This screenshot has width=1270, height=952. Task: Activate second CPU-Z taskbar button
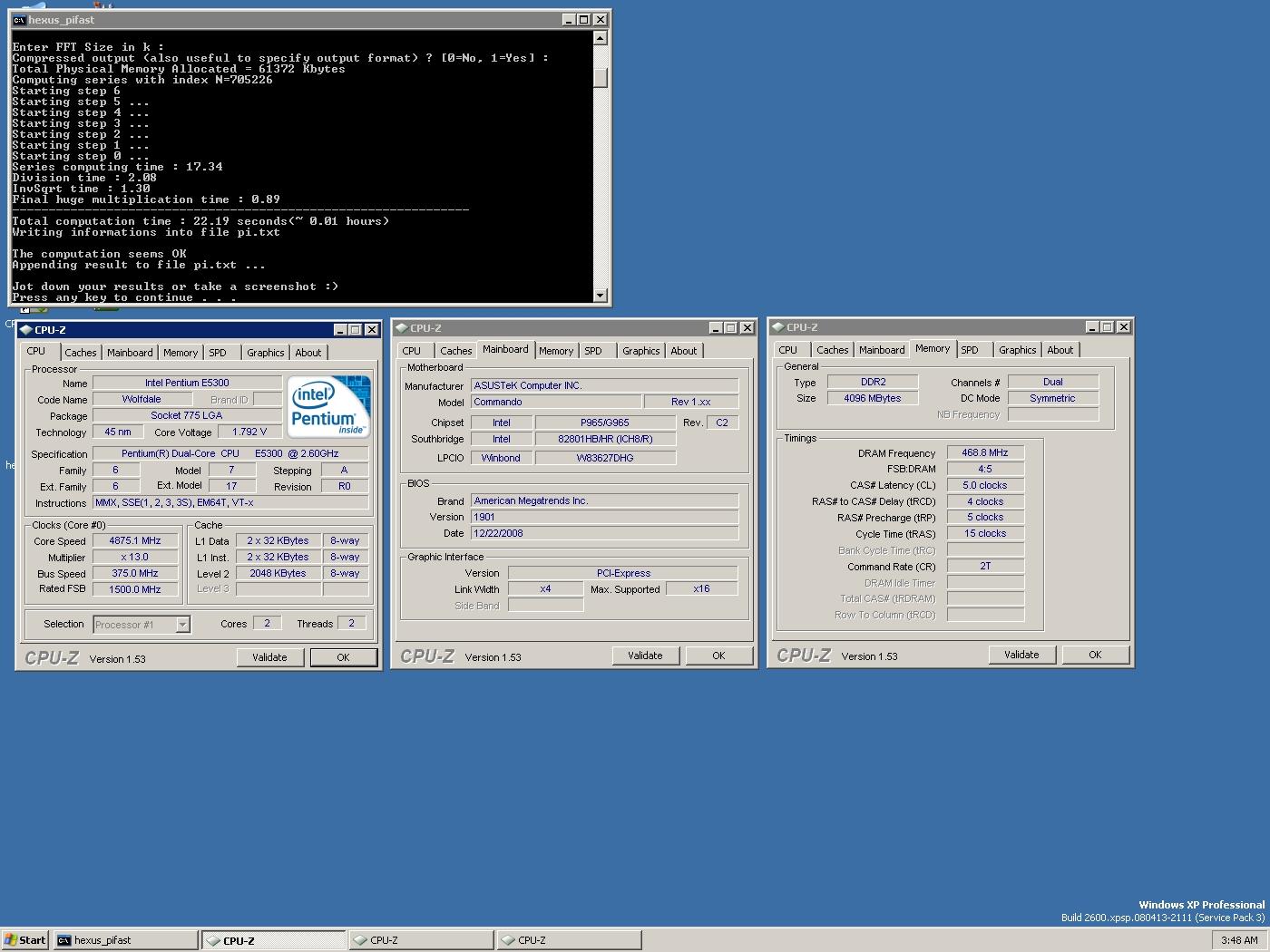coord(421,940)
